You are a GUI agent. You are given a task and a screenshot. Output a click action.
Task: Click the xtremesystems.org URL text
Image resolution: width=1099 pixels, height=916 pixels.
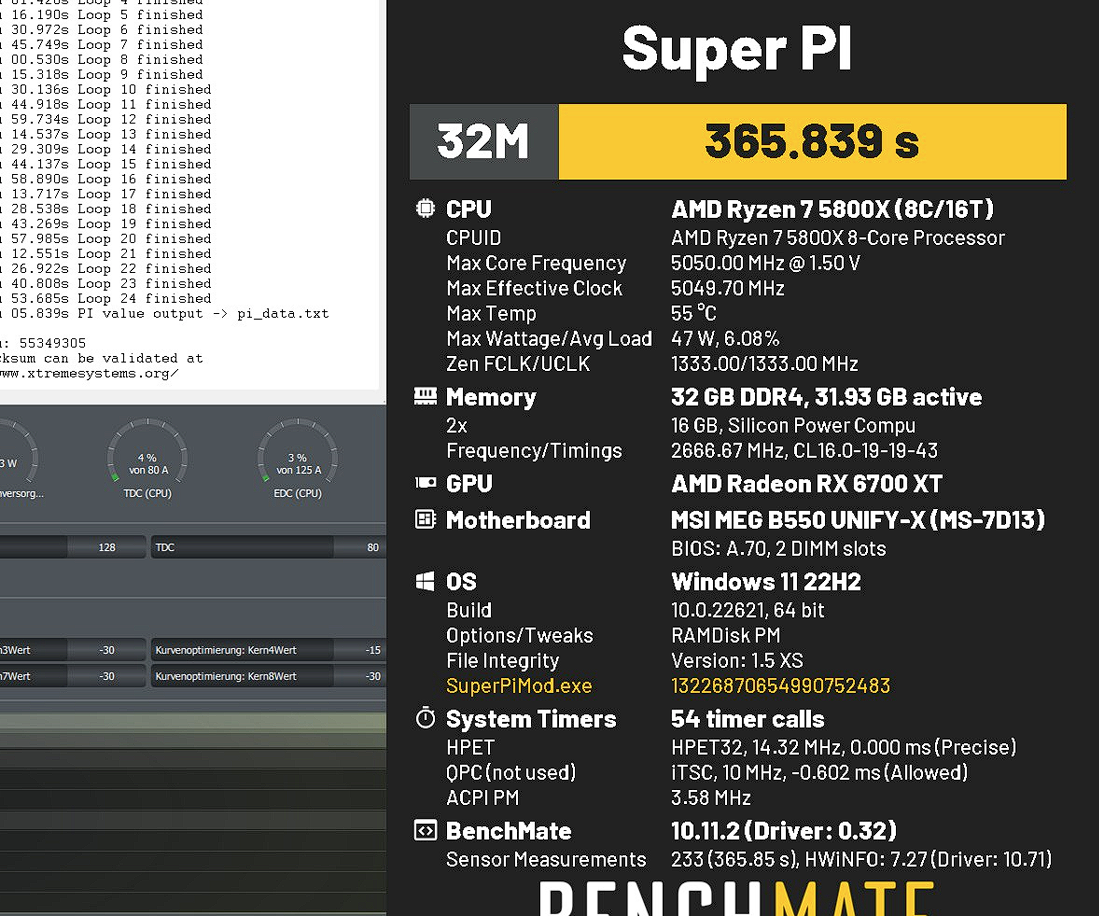(89, 373)
